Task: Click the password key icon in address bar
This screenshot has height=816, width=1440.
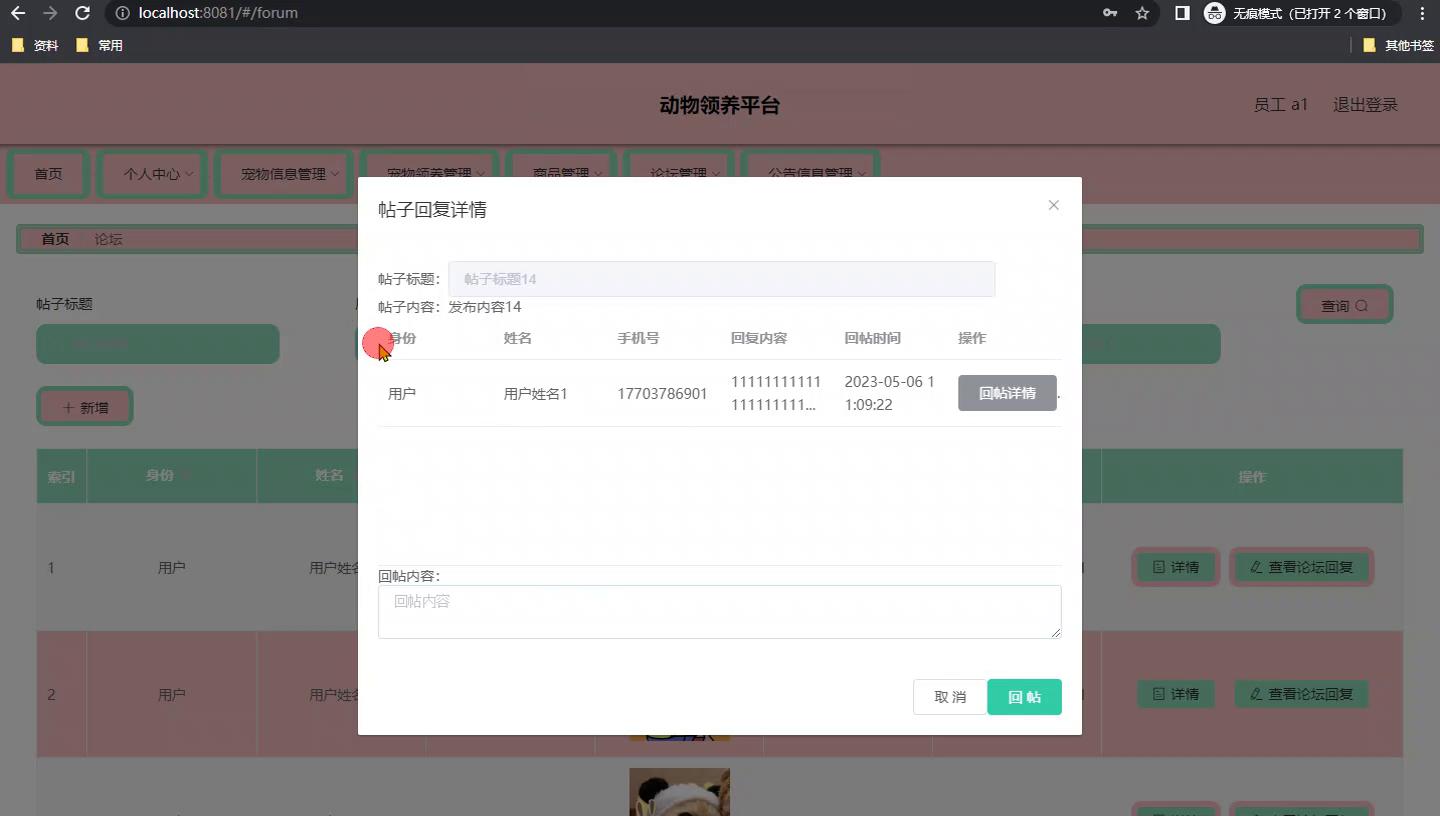Action: (1110, 13)
